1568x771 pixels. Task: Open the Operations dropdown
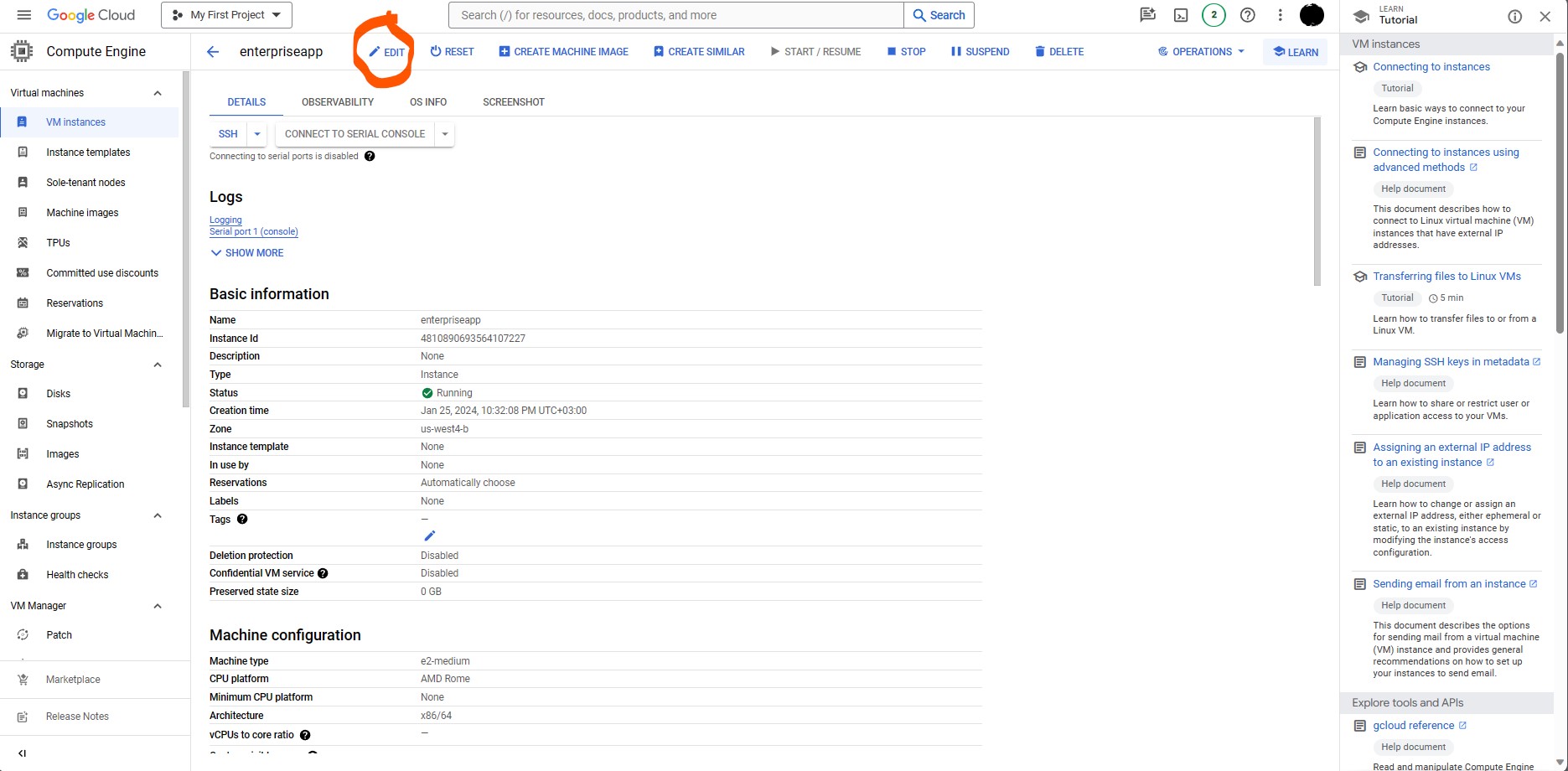[x=1201, y=52]
